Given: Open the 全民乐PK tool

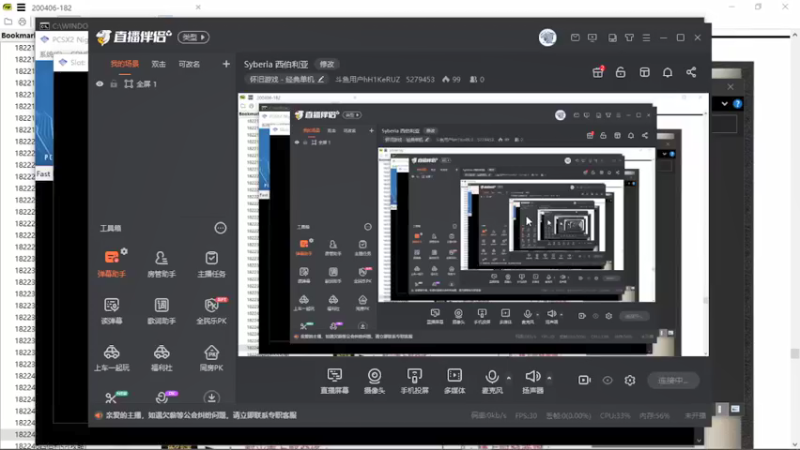Looking at the screenshot, I should (x=211, y=311).
